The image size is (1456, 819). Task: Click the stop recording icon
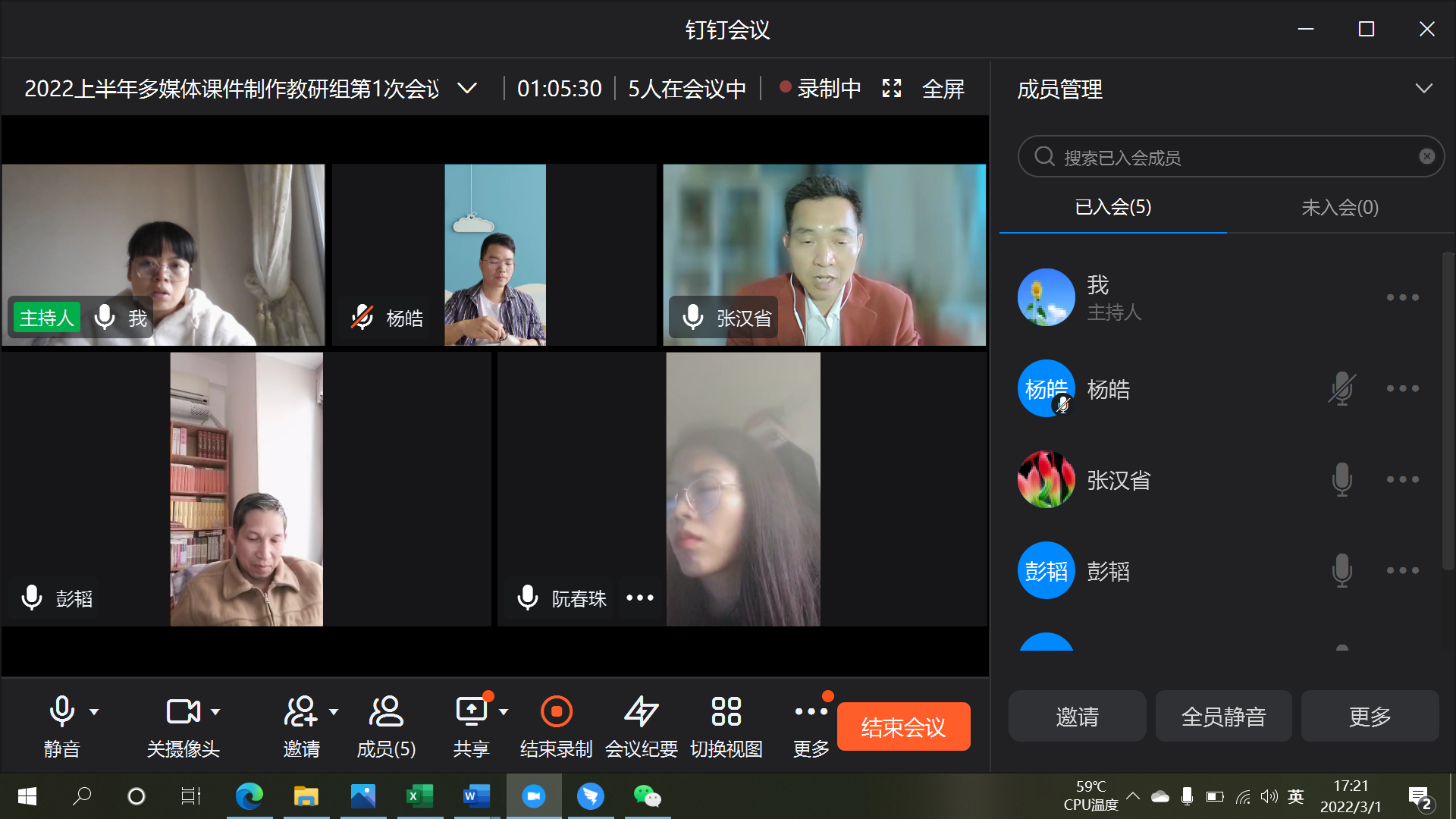click(556, 712)
